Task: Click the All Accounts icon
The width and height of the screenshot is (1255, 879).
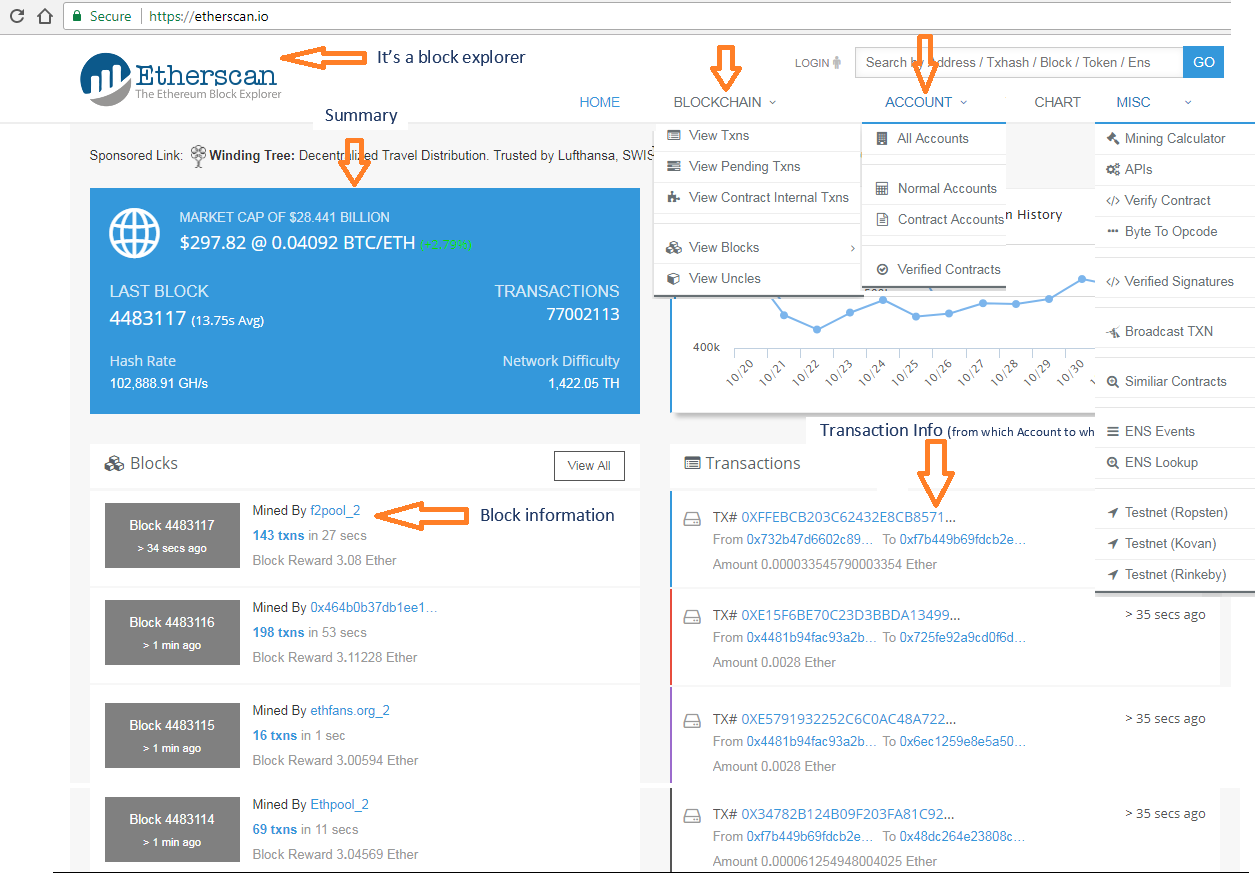Action: click(x=881, y=139)
